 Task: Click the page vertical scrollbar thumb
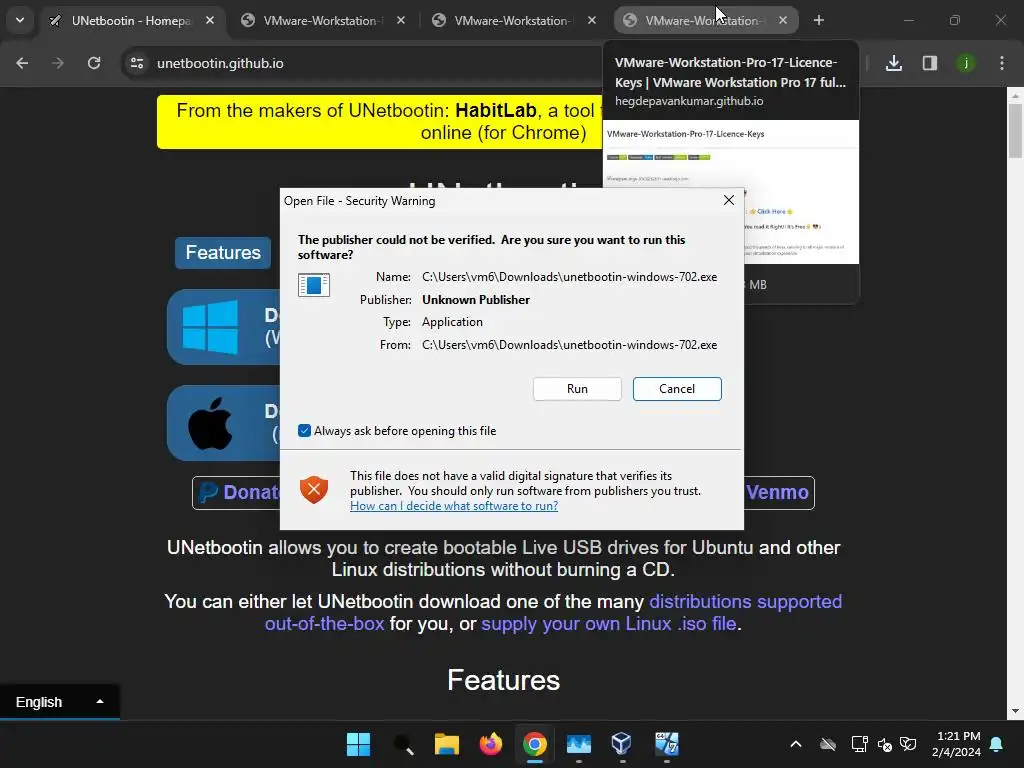(x=1015, y=131)
